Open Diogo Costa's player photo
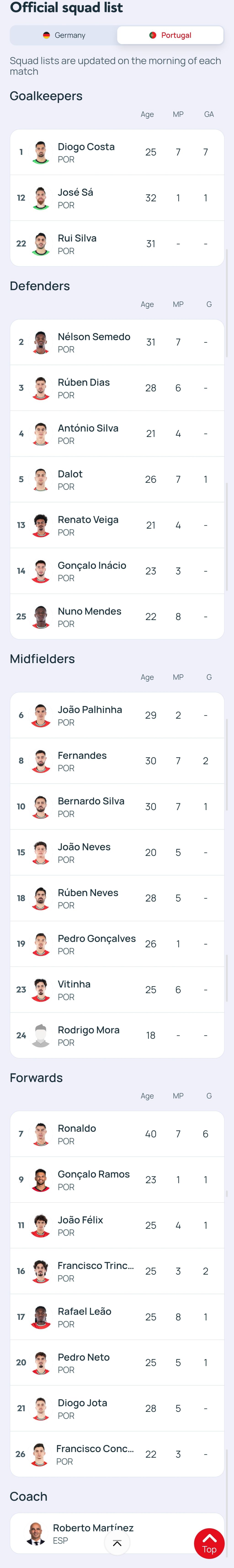This screenshot has width=234, height=1568. tap(41, 152)
